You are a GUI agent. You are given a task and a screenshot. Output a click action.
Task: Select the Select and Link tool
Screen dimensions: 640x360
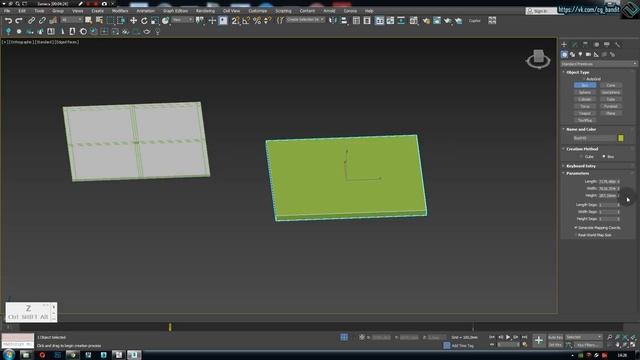(x=31, y=20)
